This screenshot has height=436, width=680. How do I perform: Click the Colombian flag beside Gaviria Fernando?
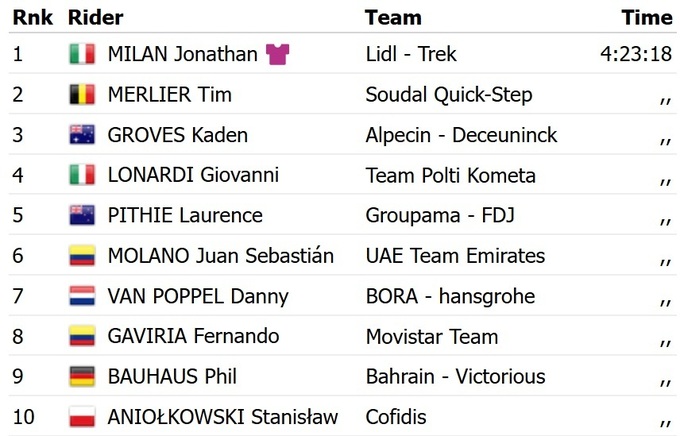tap(82, 336)
